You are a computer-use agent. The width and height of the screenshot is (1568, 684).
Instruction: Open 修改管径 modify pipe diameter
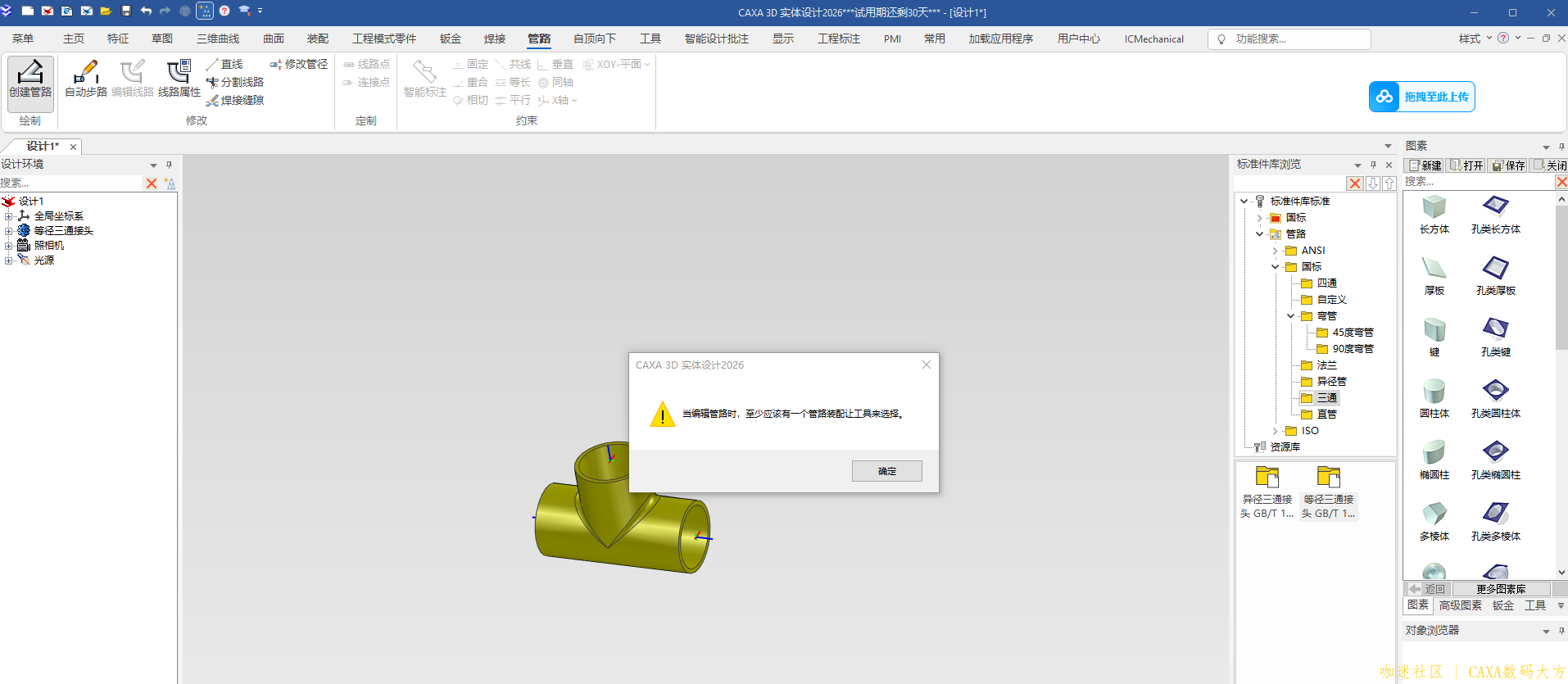click(x=298, y=64)
